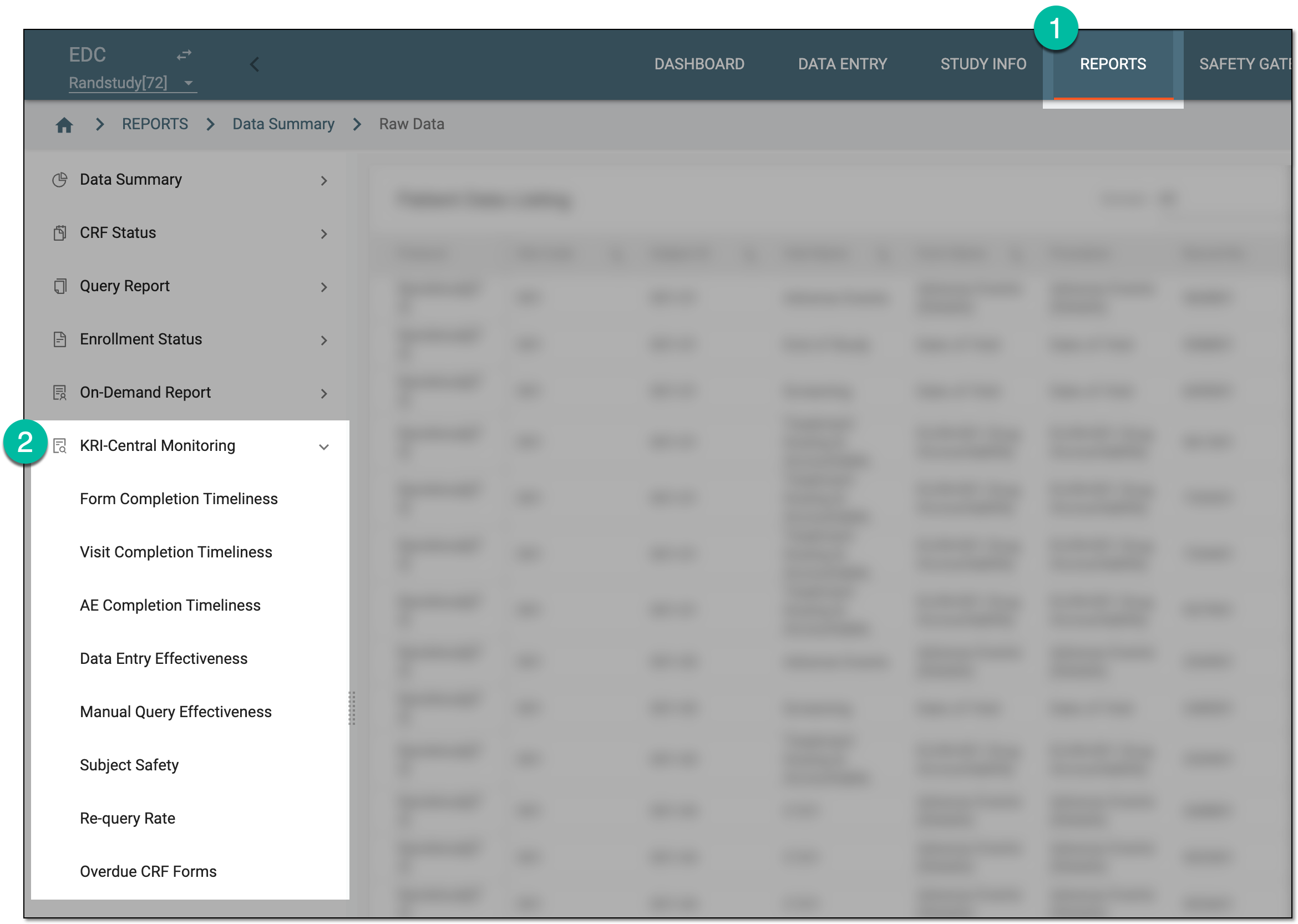1298x924 pixels.
Task: Open the Overdue CRF Forms report
Action: tap(148, 872)
